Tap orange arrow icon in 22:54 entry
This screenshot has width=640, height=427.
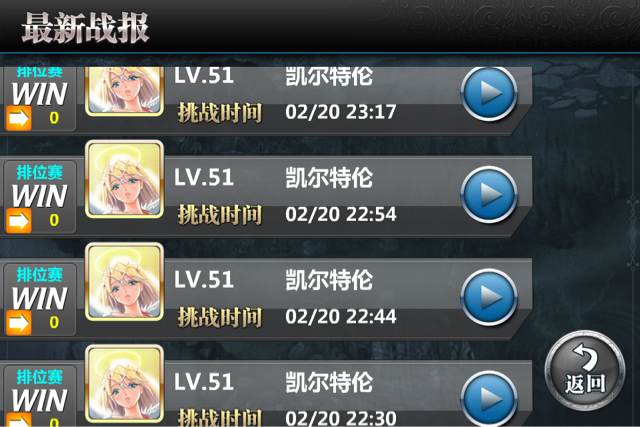(x=18, y=221)
